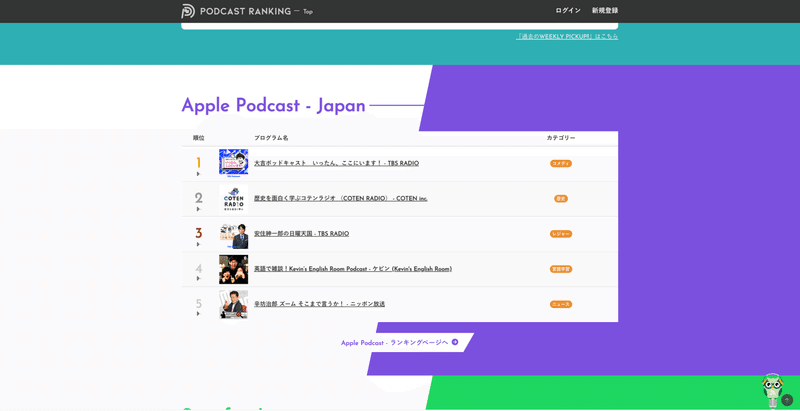
Task: Click Kevin's English Room cover thumbnail
Action: (x=234, y=269)
